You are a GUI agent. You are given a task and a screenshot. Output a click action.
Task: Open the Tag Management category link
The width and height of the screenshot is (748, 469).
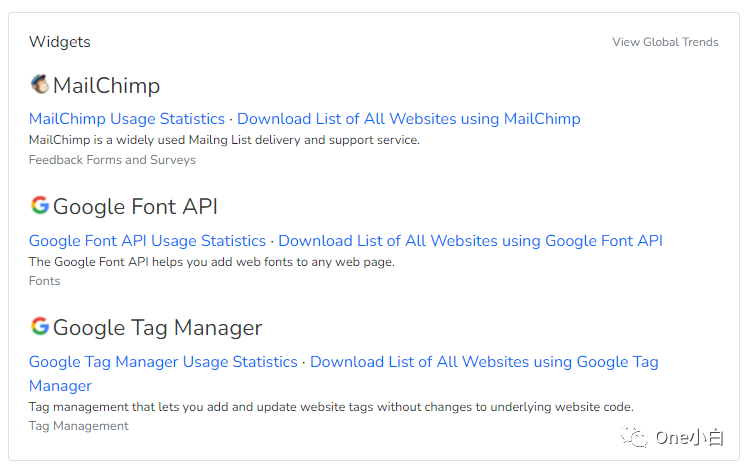[x=78, y=426]
